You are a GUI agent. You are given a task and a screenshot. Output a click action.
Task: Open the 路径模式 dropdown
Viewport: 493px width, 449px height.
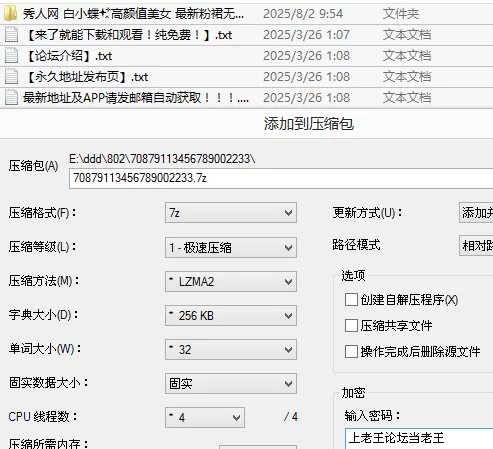[476, 246]
